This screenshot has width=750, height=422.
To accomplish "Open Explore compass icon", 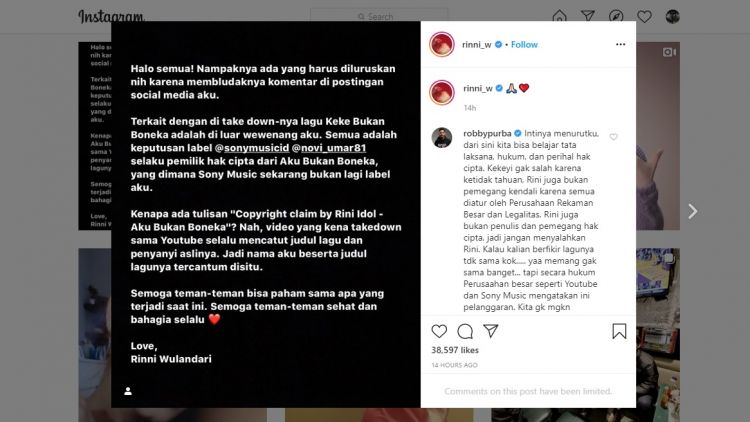I will (x=616, y=17).
